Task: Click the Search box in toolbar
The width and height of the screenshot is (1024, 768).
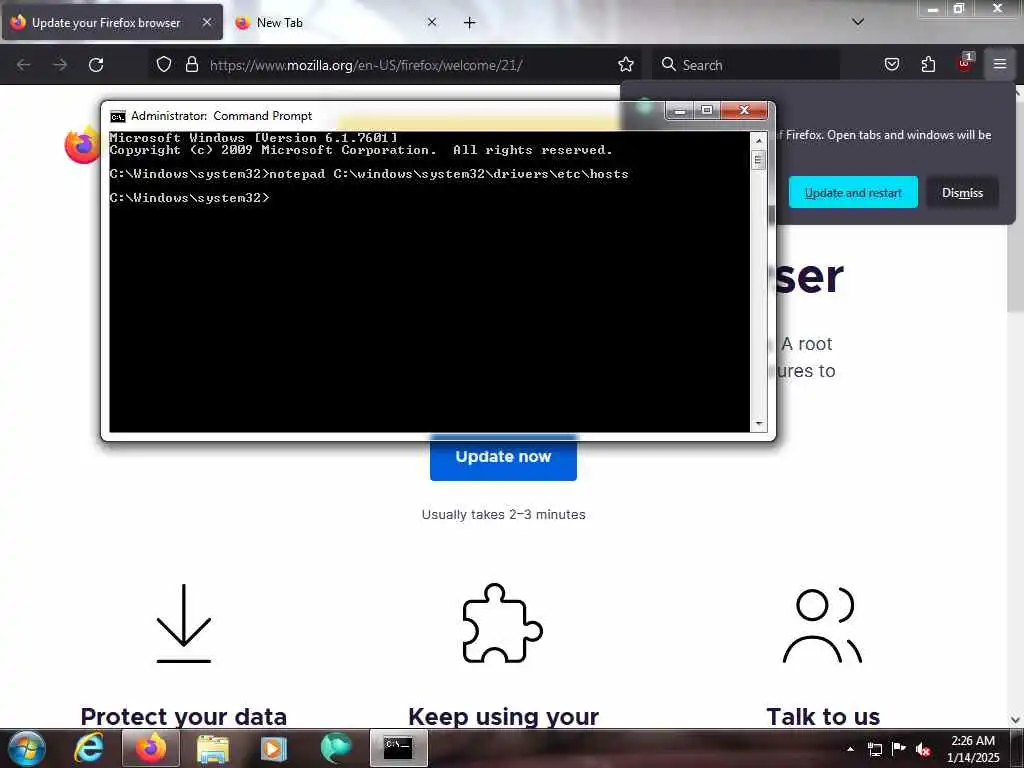Action: coord(747,65)
